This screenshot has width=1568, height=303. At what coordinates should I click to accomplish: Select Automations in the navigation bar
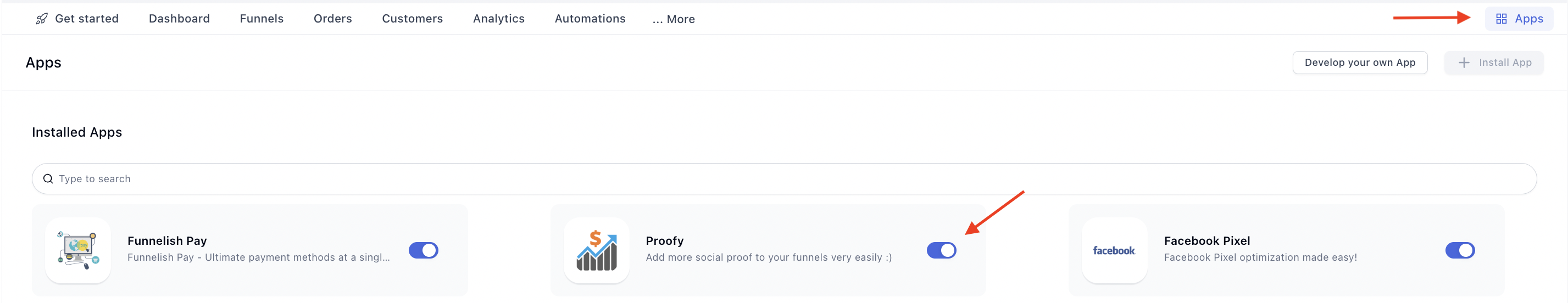tap(589, 19)
